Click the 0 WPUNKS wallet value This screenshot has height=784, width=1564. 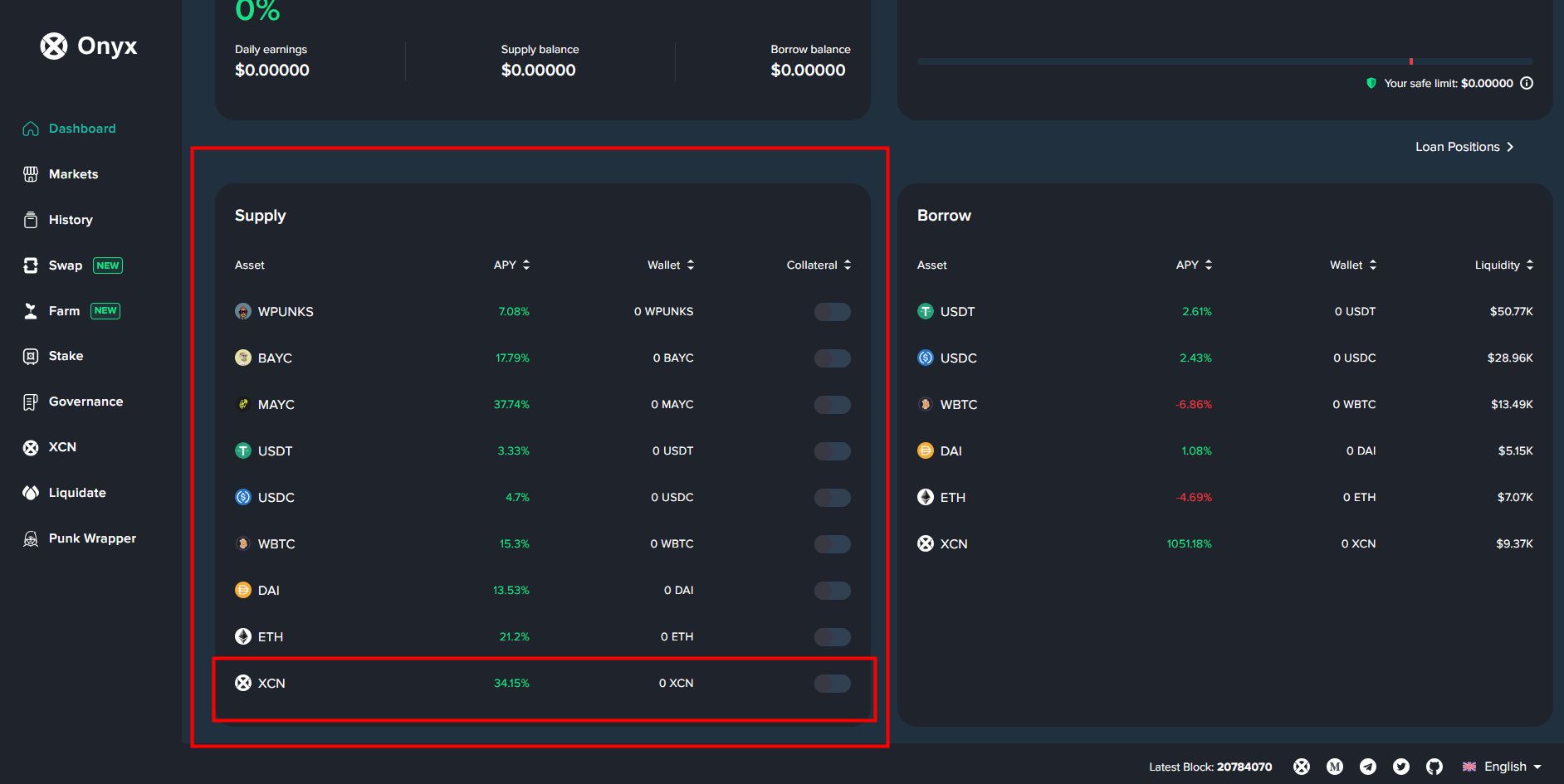coord(663,312)
